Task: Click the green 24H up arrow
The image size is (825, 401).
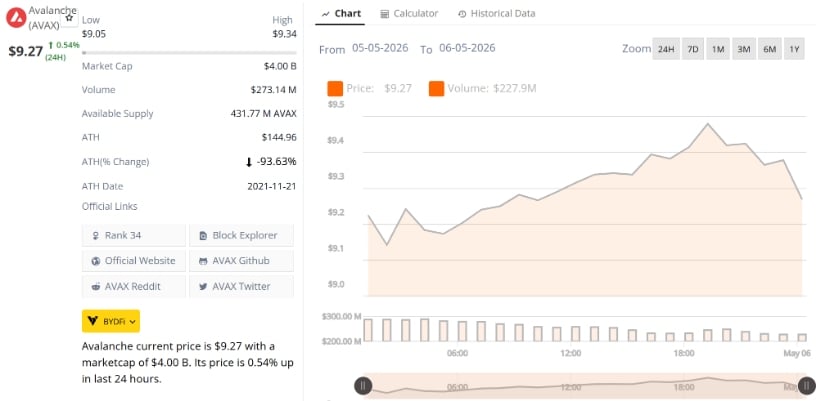Action: tap(51, 45)
